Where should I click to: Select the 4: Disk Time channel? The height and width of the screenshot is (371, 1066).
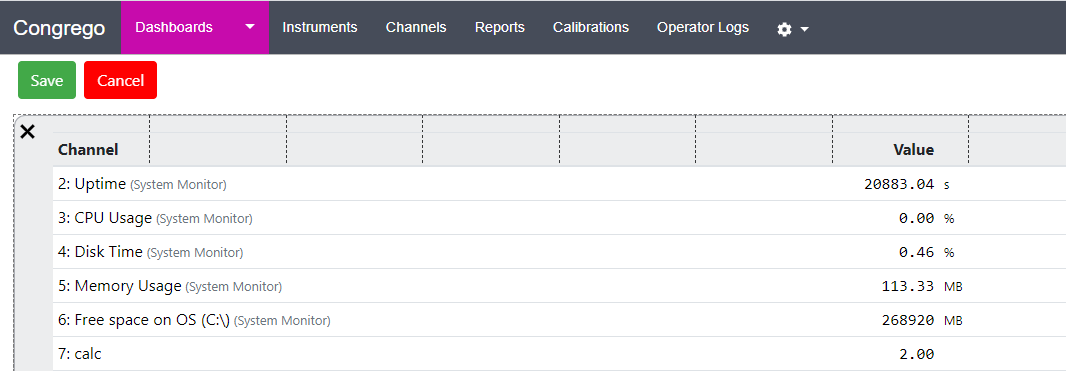coord(150,252)
